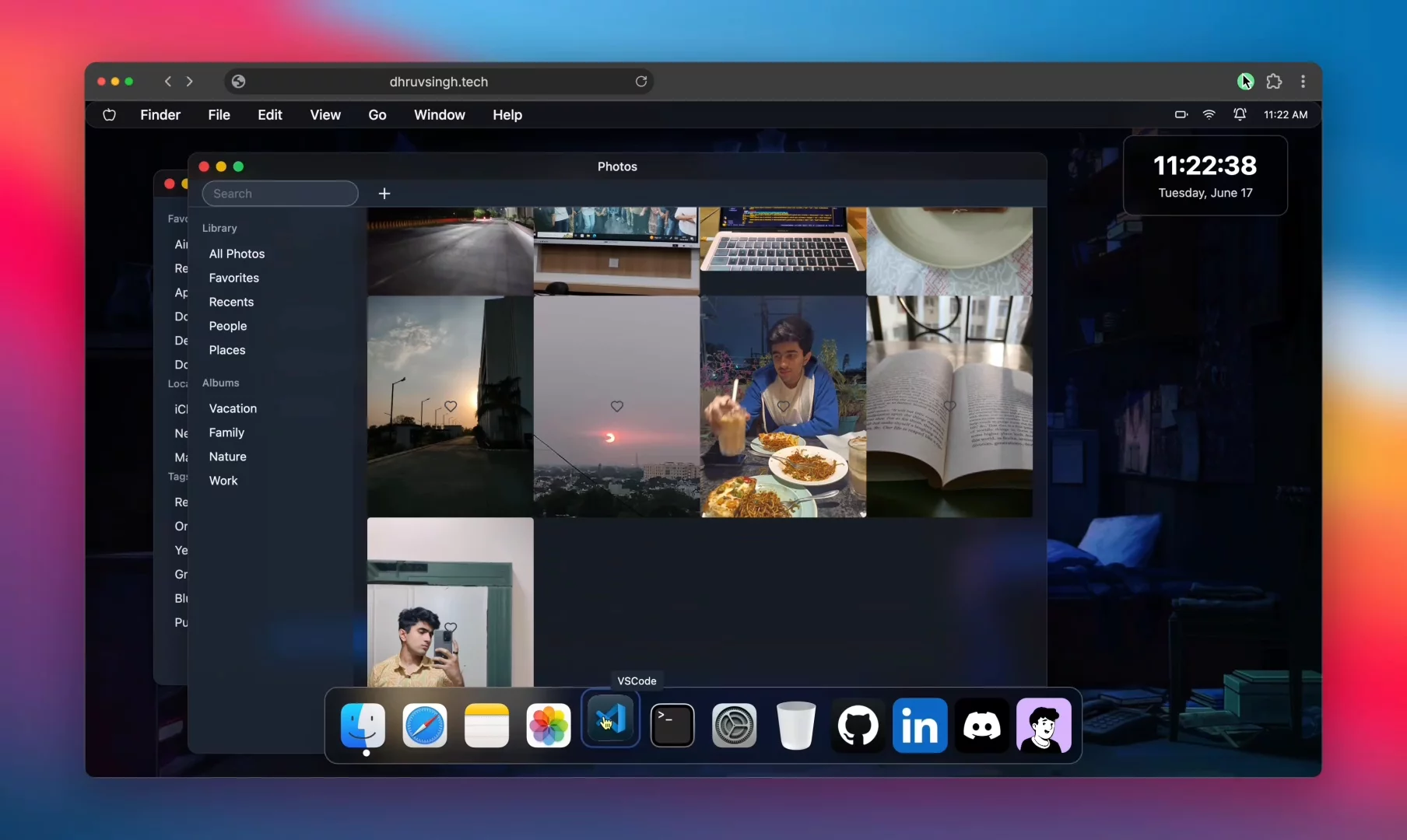
Task: Launch the Terminal app in the dock
Action: [672, 725]
